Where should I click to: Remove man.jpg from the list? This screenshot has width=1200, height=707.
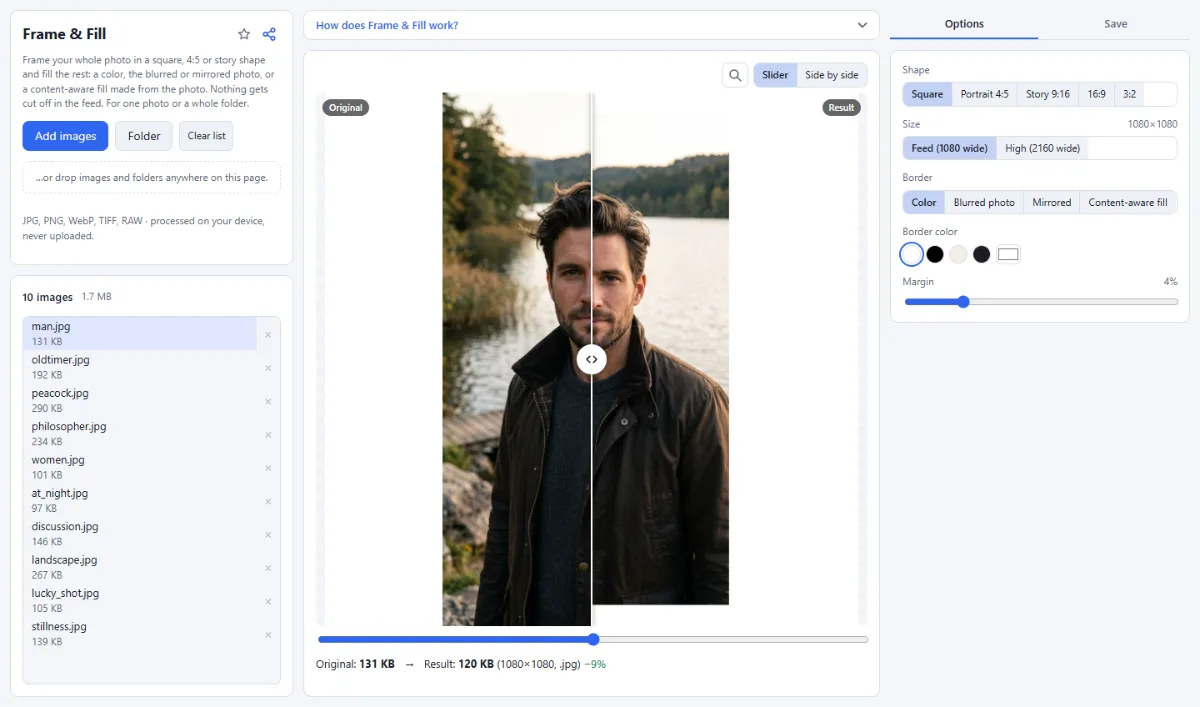click(268, 334)
